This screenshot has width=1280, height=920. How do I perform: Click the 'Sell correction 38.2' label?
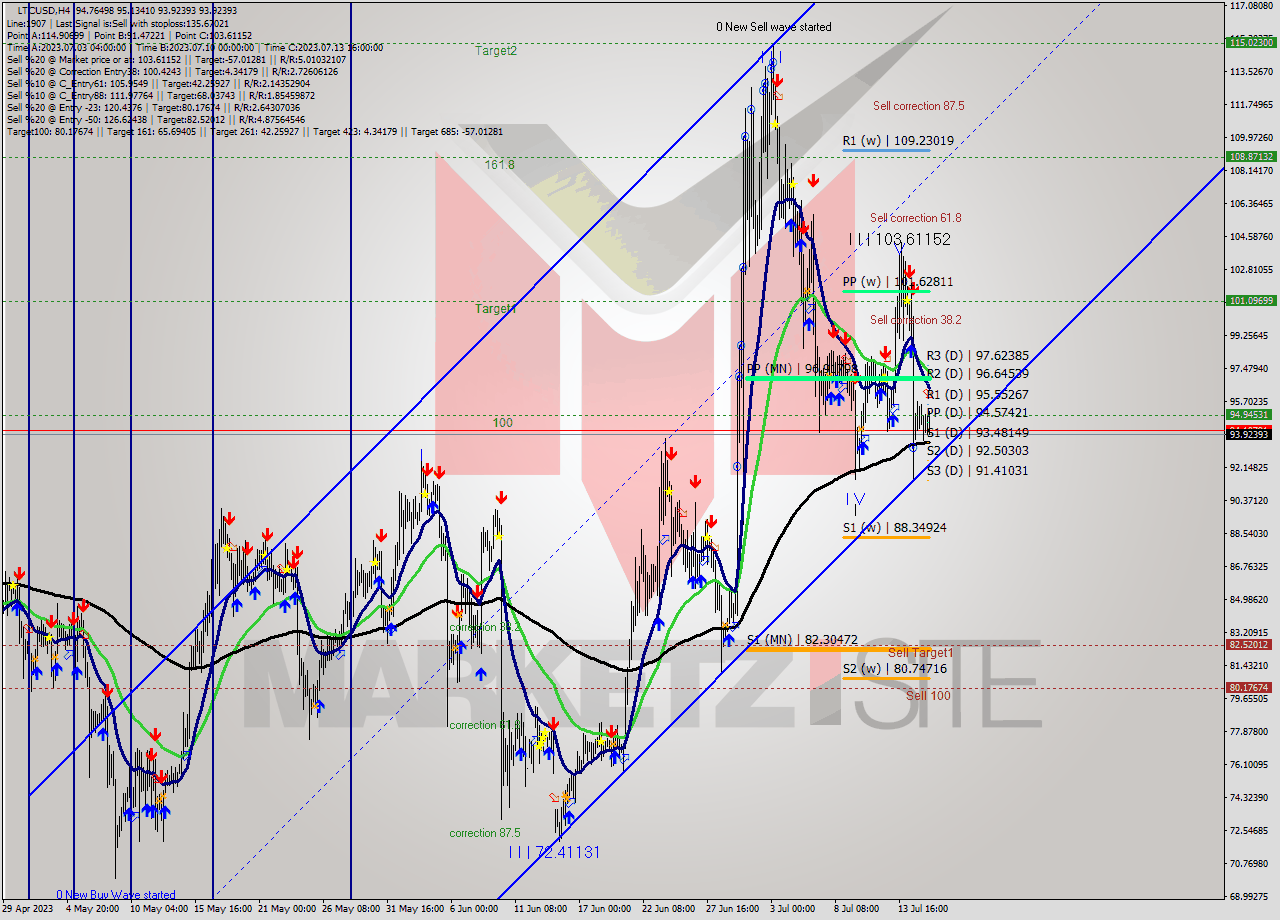(x=915, y=320)
